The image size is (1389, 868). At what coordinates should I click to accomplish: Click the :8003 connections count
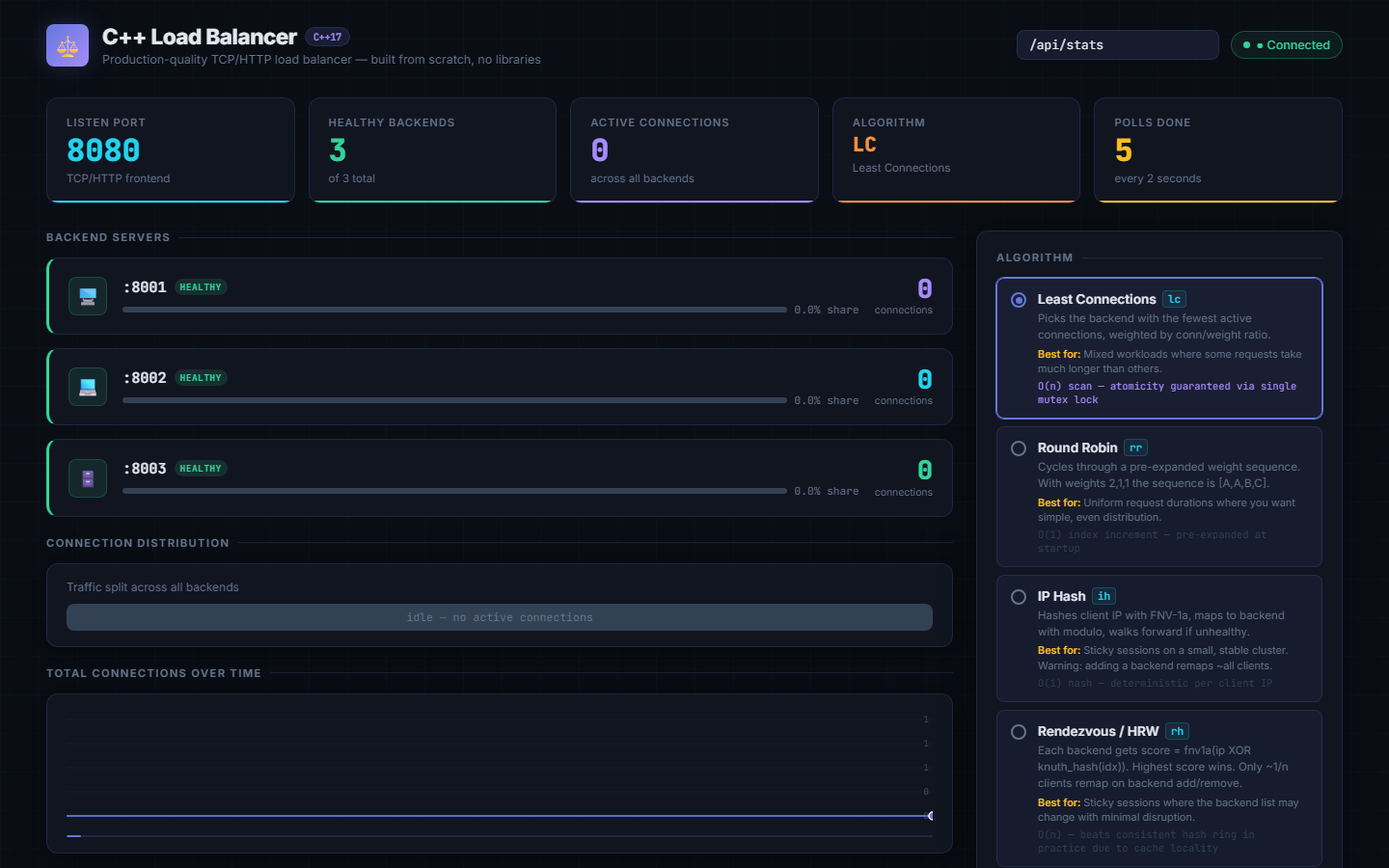pyautogui.click(x=925, y=470)
